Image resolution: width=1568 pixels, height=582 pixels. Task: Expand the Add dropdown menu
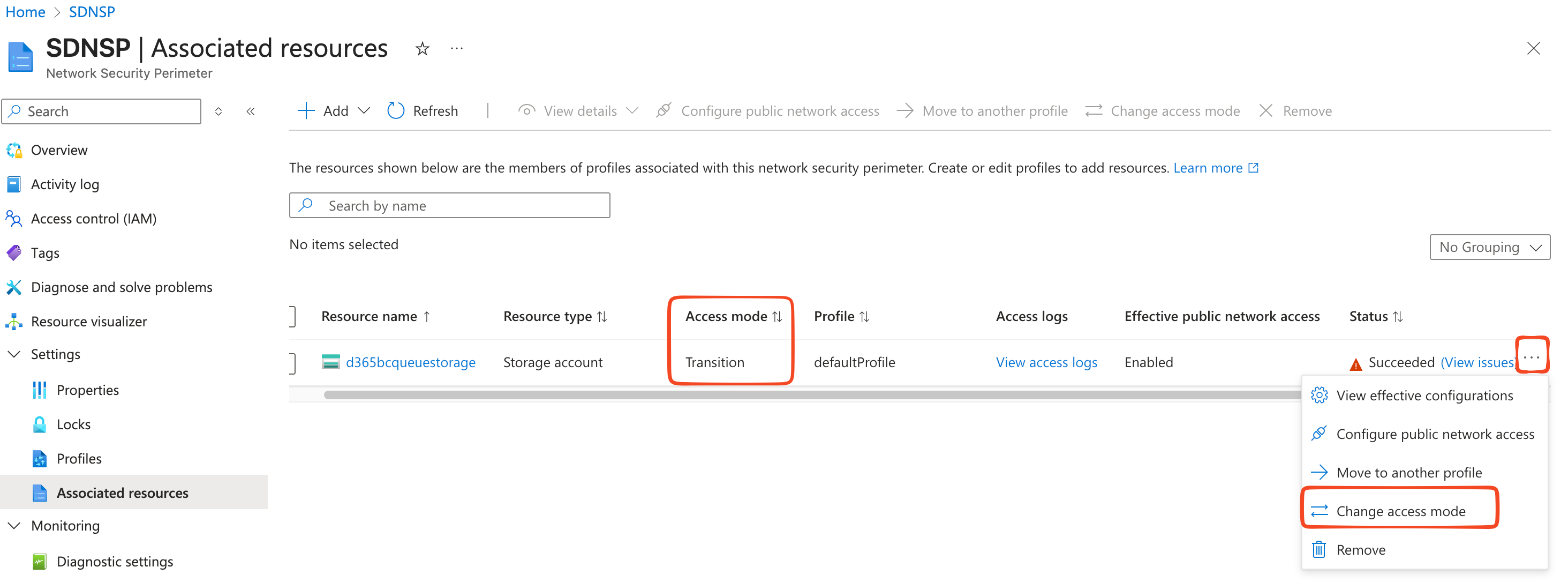point(364,111)
